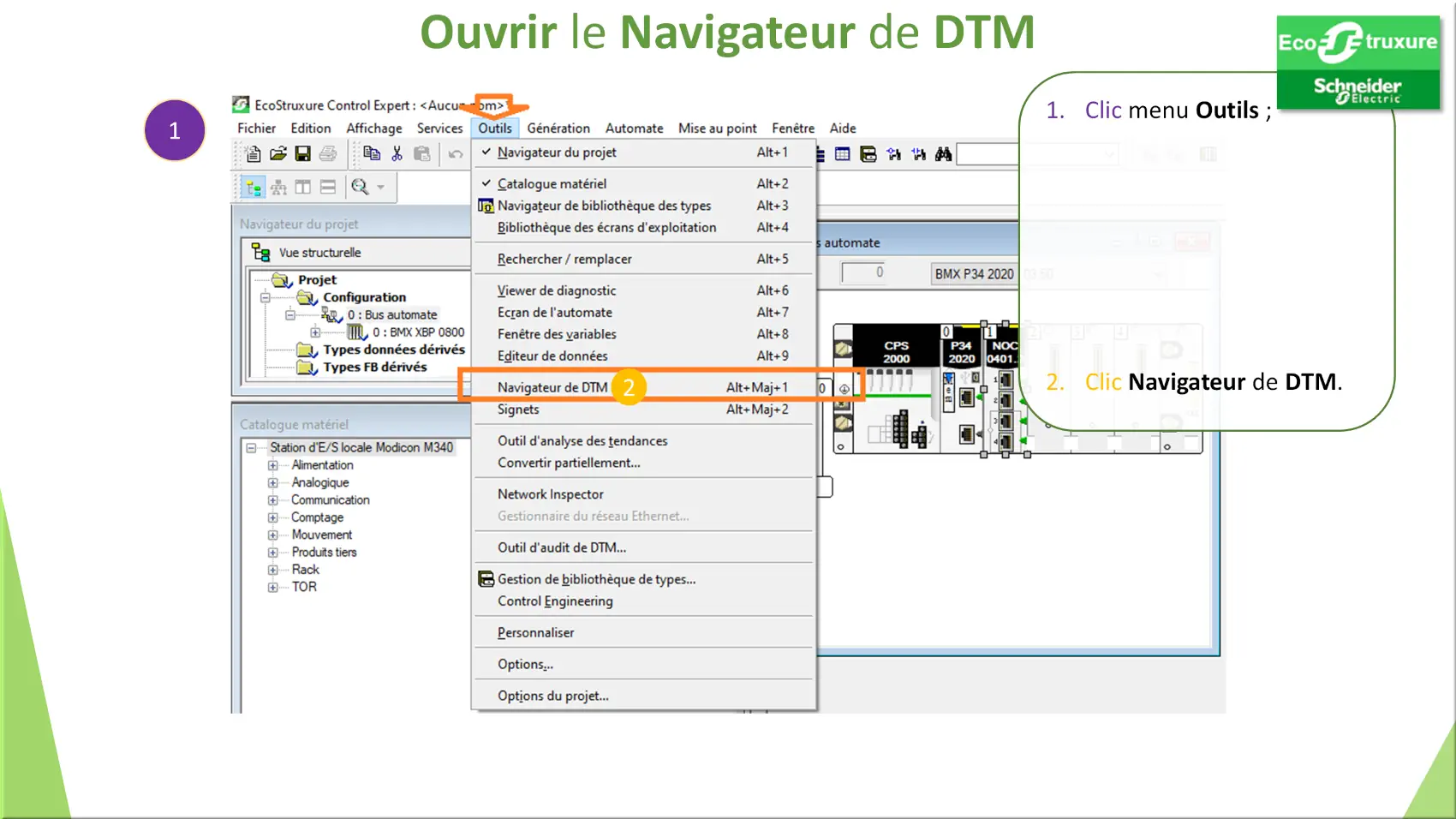
Task: Select the structural view toolbar icon
Action: [254, 187]
